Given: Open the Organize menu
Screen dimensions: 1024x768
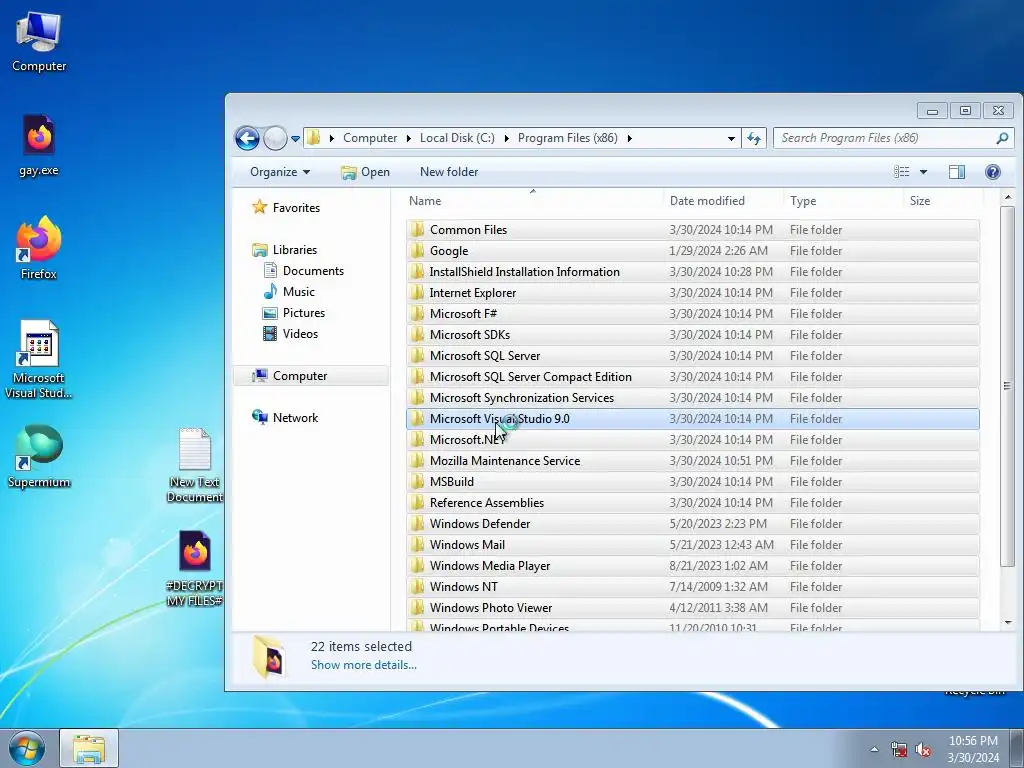Looking at the screenshot, I should [x=280, y=172].
